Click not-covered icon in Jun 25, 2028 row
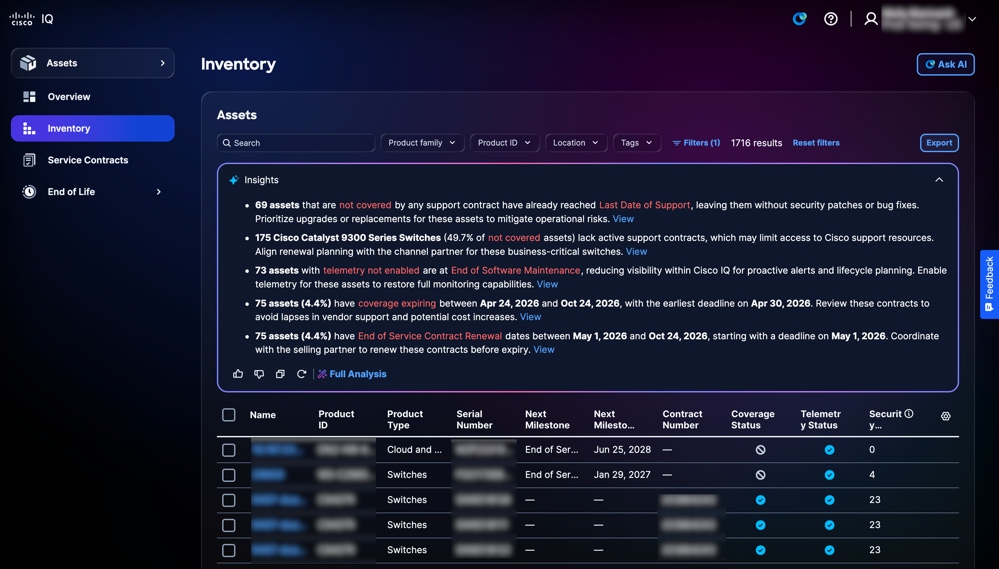 [760, 450]
